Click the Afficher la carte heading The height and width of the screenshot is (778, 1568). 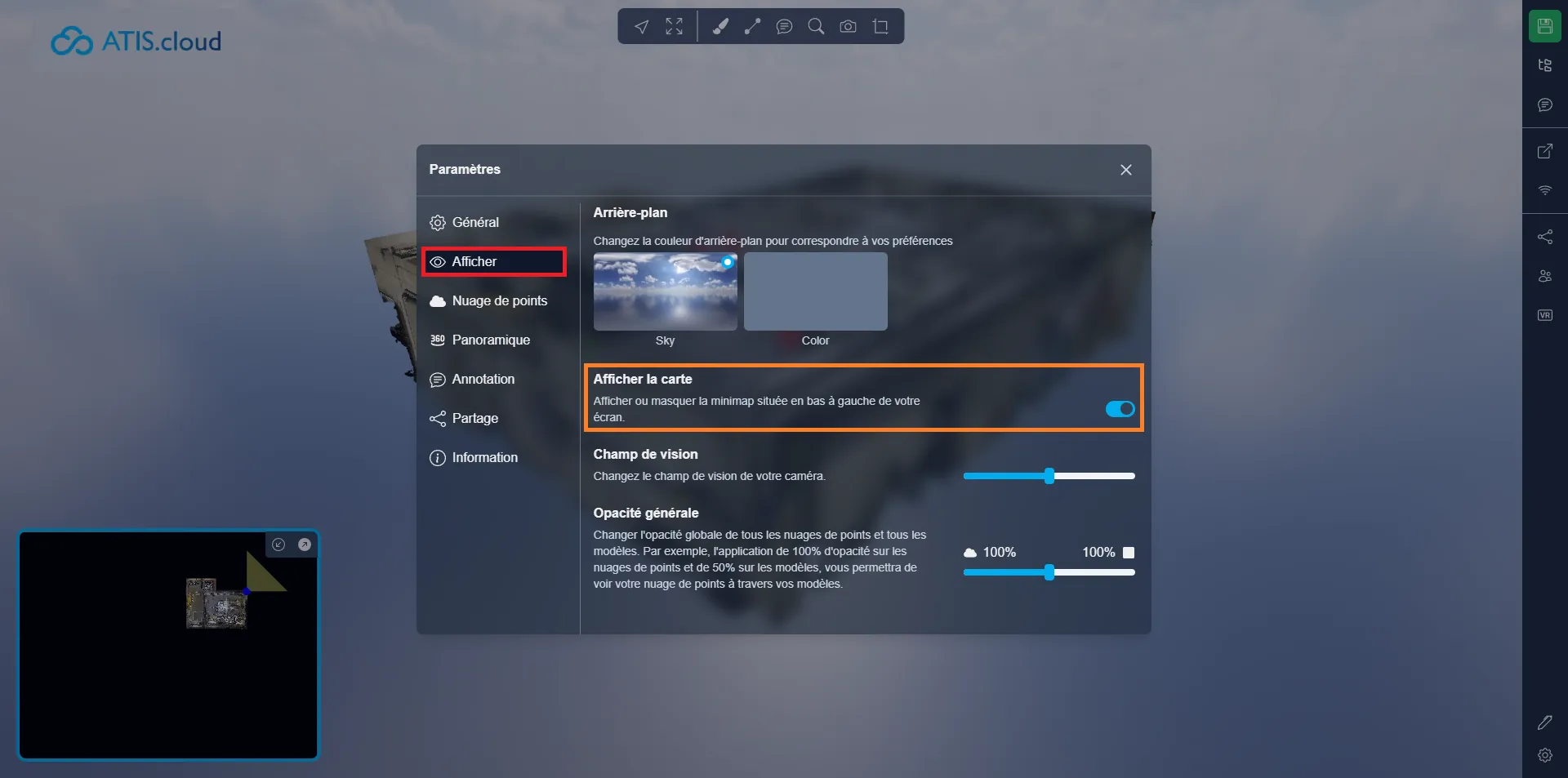(x=643, y=379)
